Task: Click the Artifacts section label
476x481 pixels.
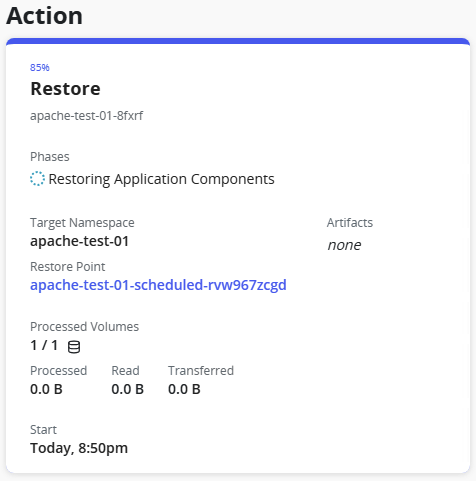Action: 350,223
